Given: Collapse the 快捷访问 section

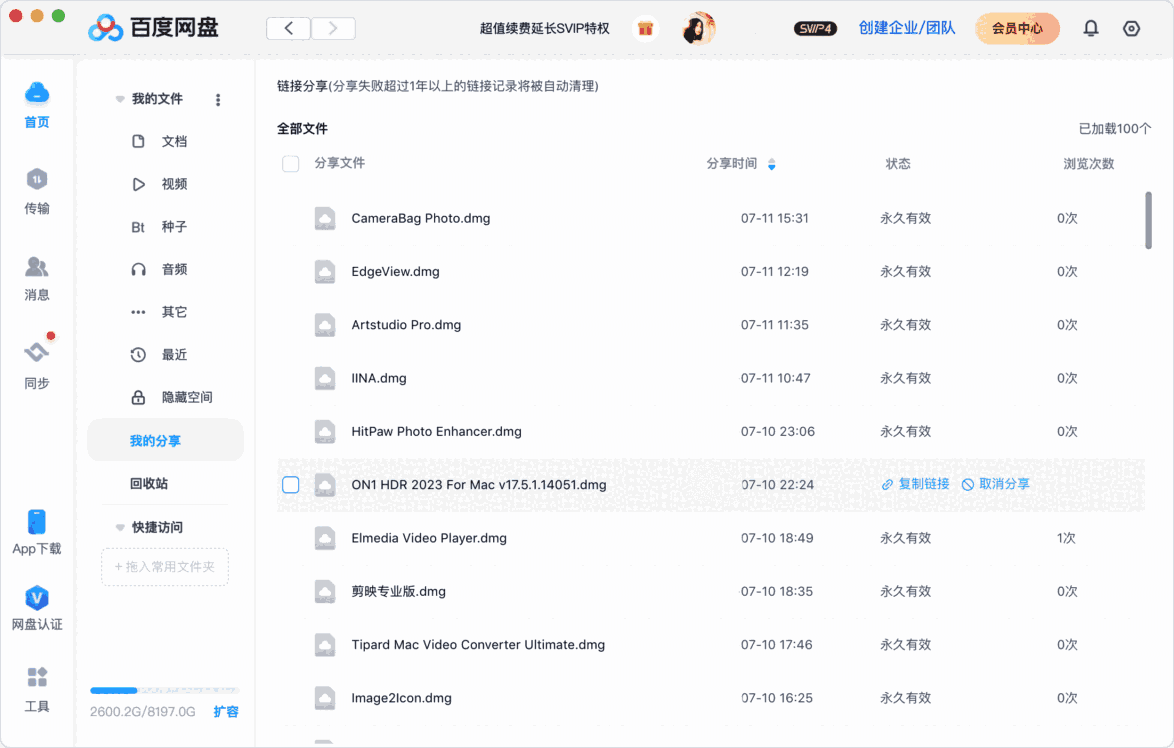Looking at the screenshot, I should [120, 528].
